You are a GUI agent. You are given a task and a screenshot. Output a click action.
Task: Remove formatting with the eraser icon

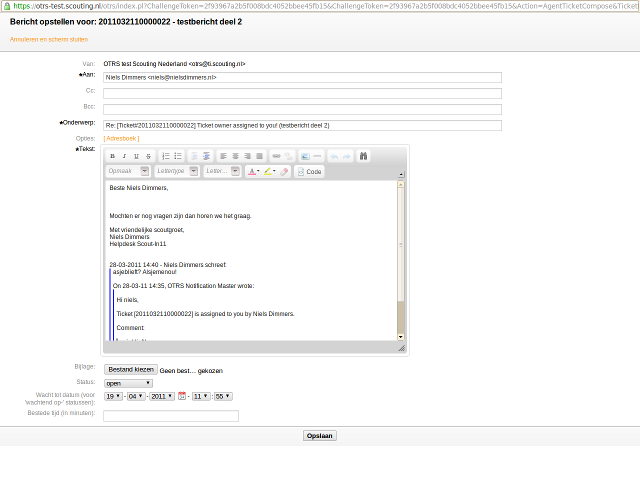coord(284,171)
